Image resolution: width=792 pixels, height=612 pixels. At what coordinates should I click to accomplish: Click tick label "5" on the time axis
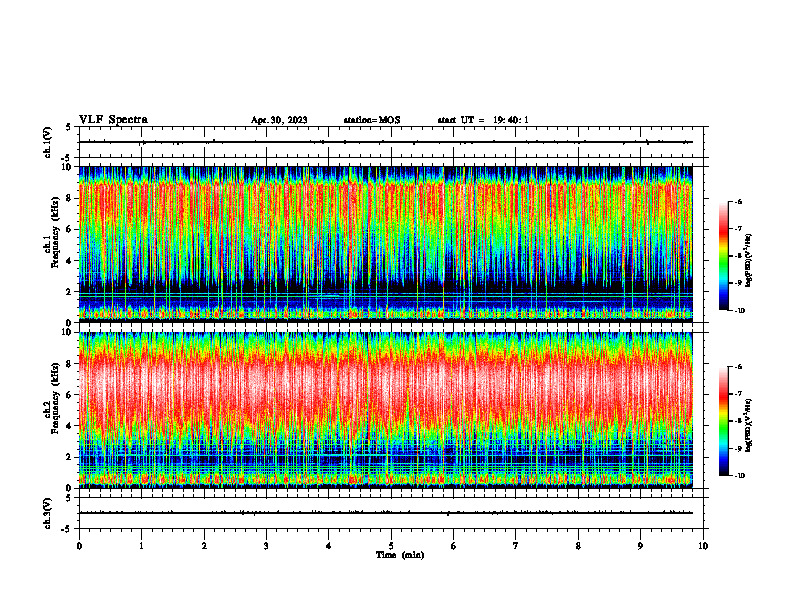point(391,546)
